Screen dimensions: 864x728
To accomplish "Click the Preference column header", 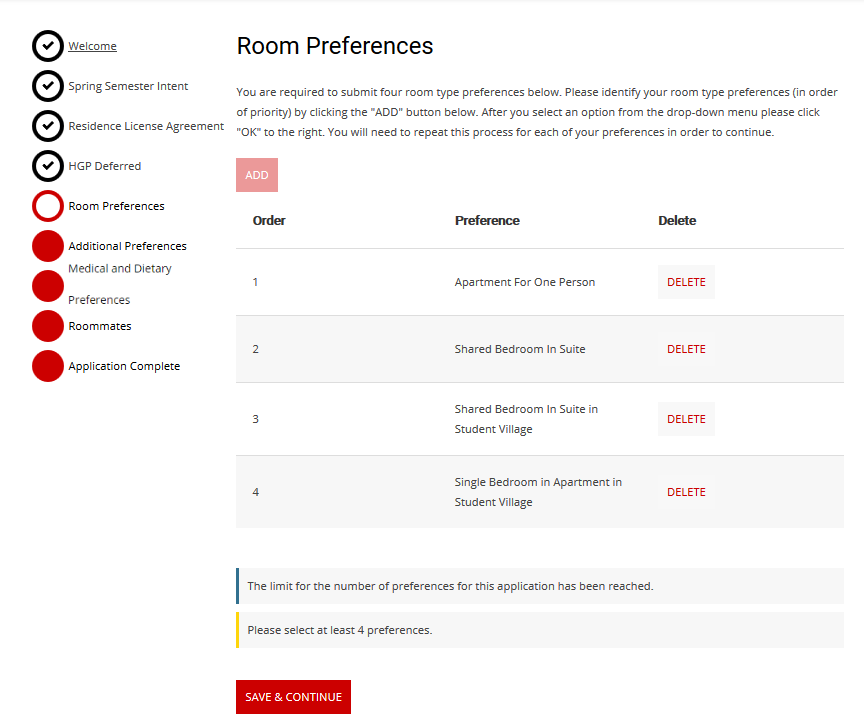I will (487, 220).
